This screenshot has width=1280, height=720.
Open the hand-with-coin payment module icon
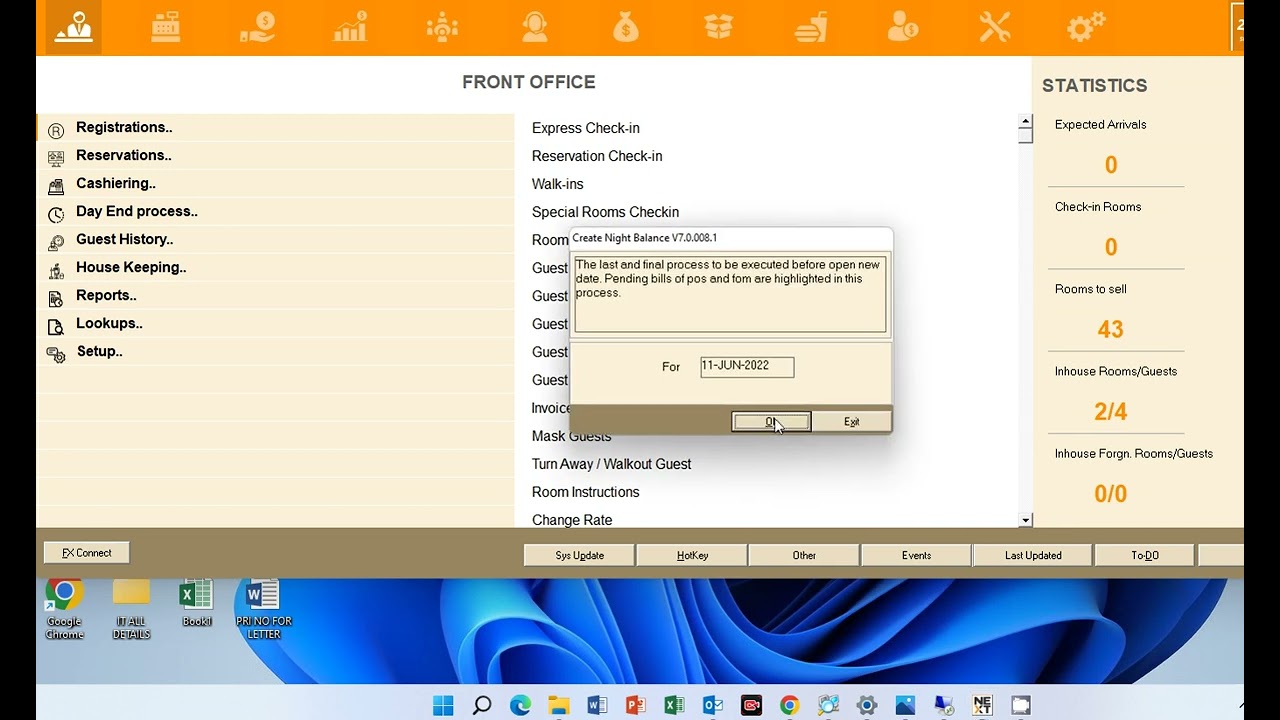point(258,27)
